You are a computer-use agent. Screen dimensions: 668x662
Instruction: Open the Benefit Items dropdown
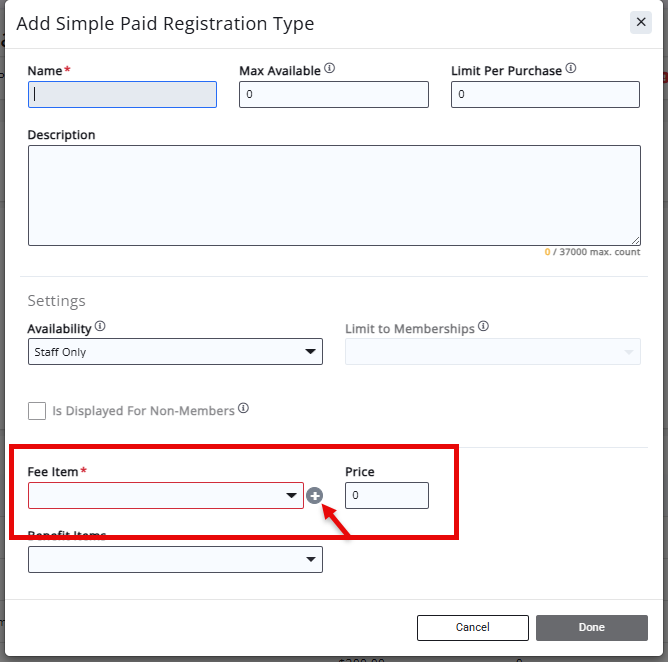[x=175, y=559]
